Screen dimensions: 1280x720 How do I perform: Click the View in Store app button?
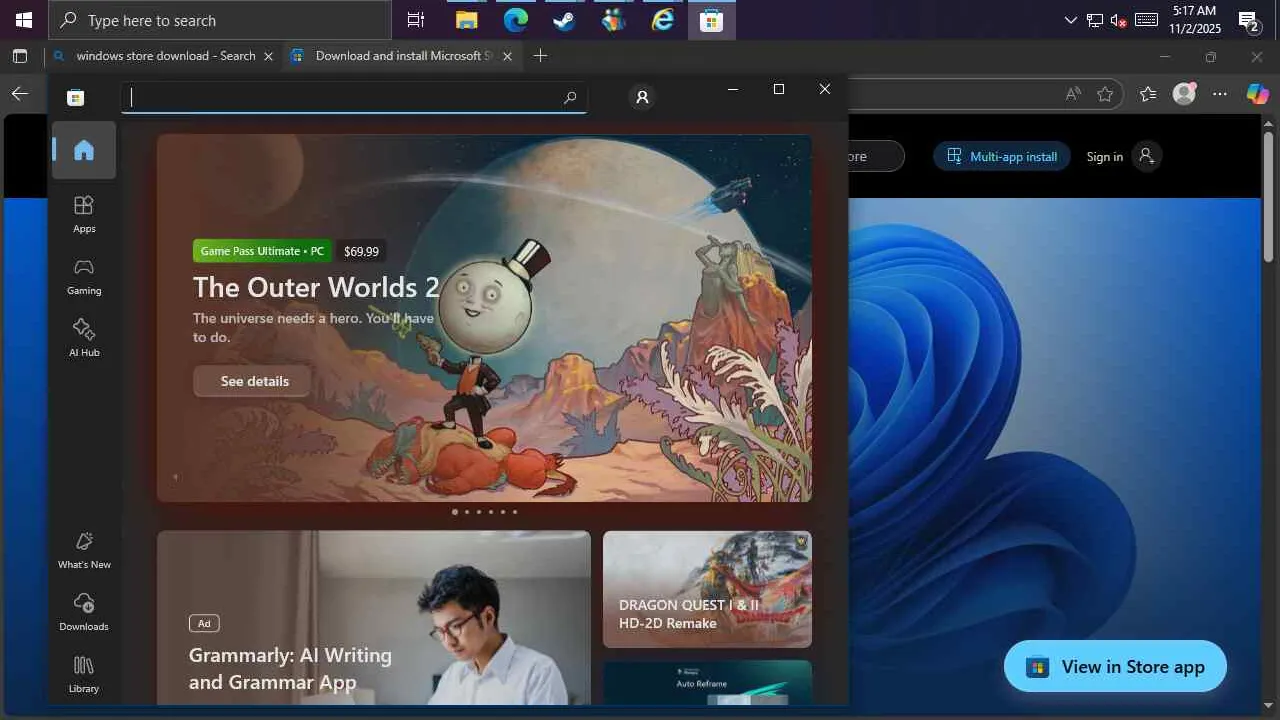(x=1115, y=666)
